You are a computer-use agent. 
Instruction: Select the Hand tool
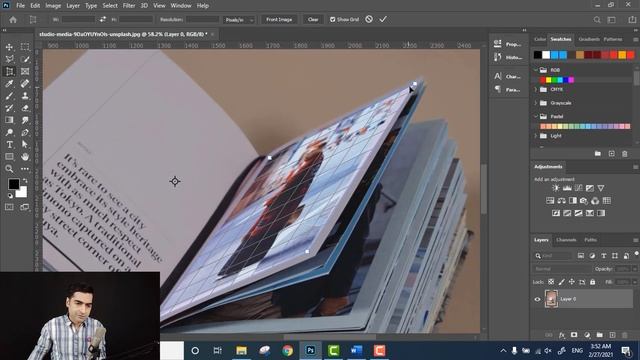[x=25, y=157]
